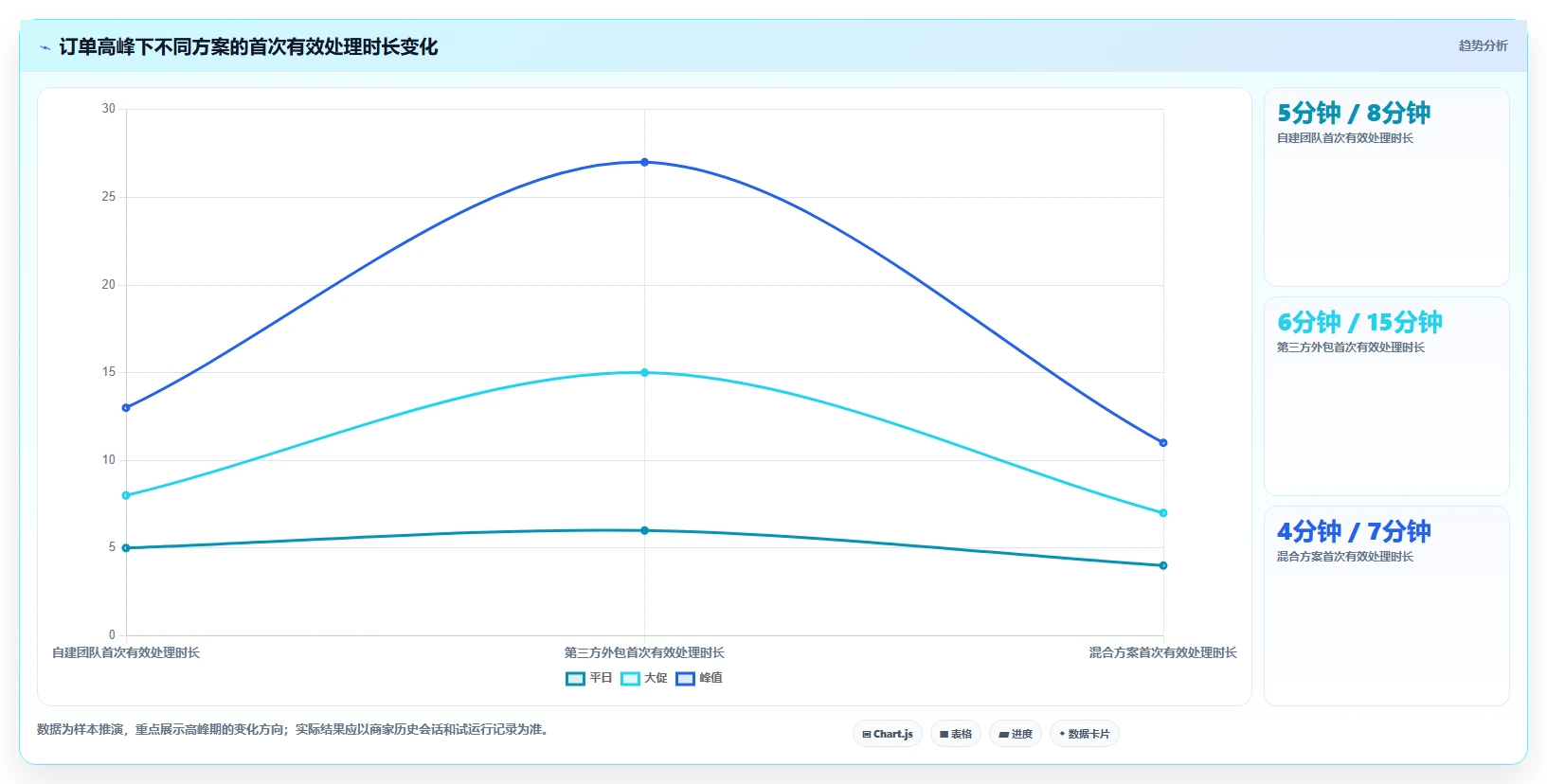
Task: Click the 峰值 data point at 13 for 自建团队
Action: (126, 408)
